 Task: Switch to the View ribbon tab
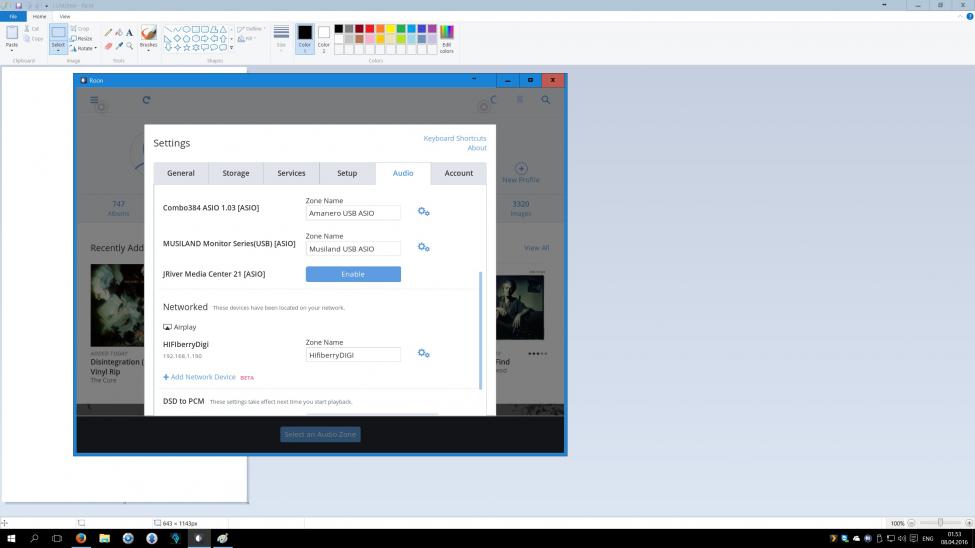tap(65, 17)
